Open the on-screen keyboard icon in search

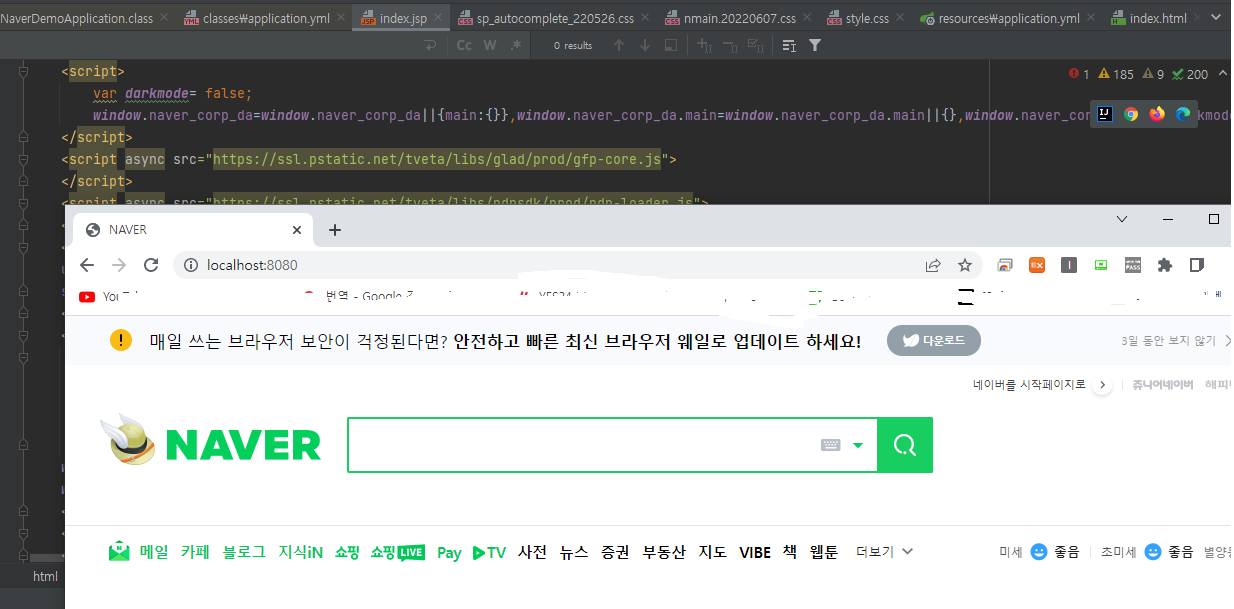click(x=831, y=445)
